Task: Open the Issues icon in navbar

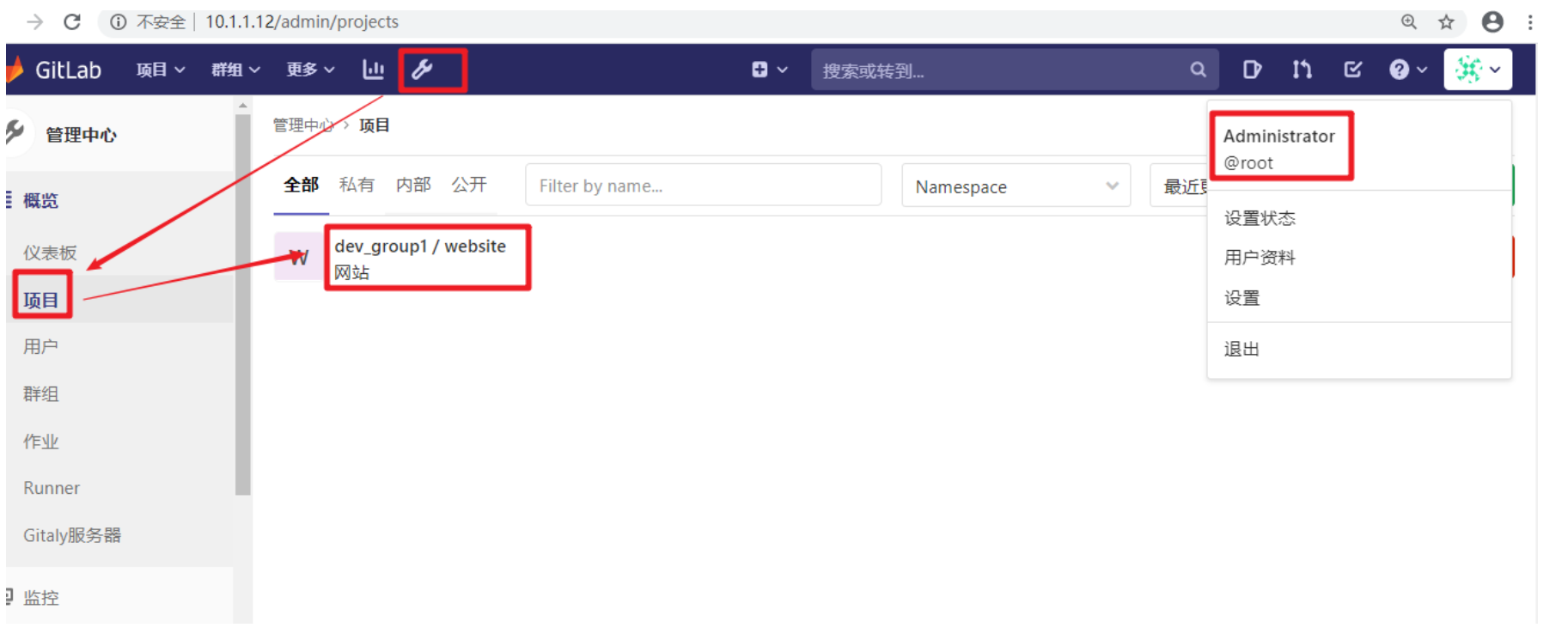Action: 1252,70
